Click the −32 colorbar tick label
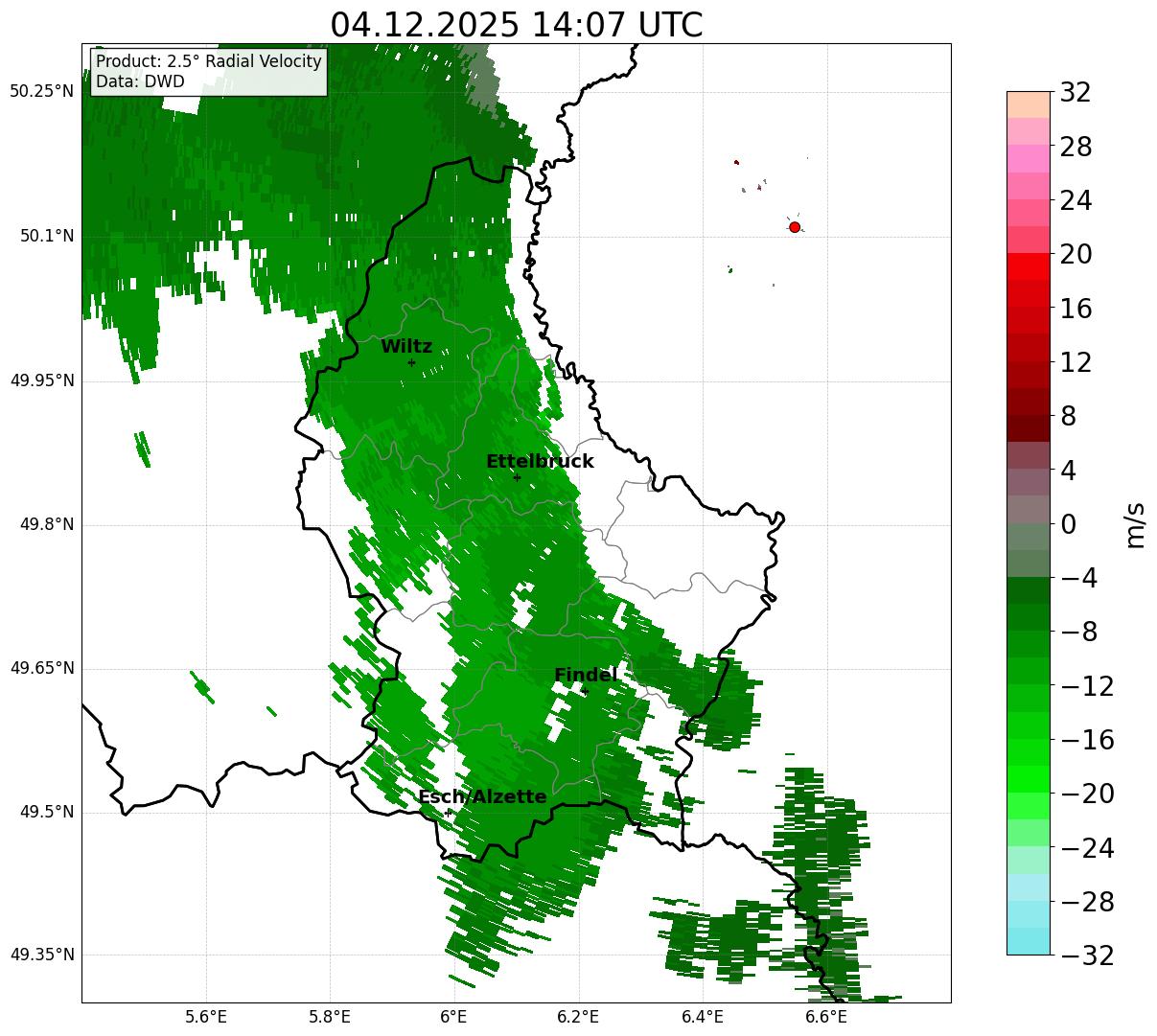Image resolution: width=1157 pixels, height=1036 pixels. 1086,956
